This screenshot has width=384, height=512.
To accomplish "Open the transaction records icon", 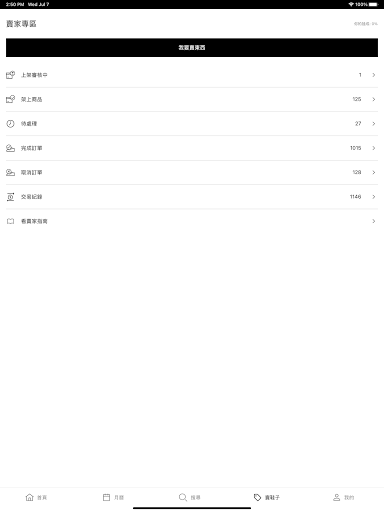I will (x=10, y=197).
